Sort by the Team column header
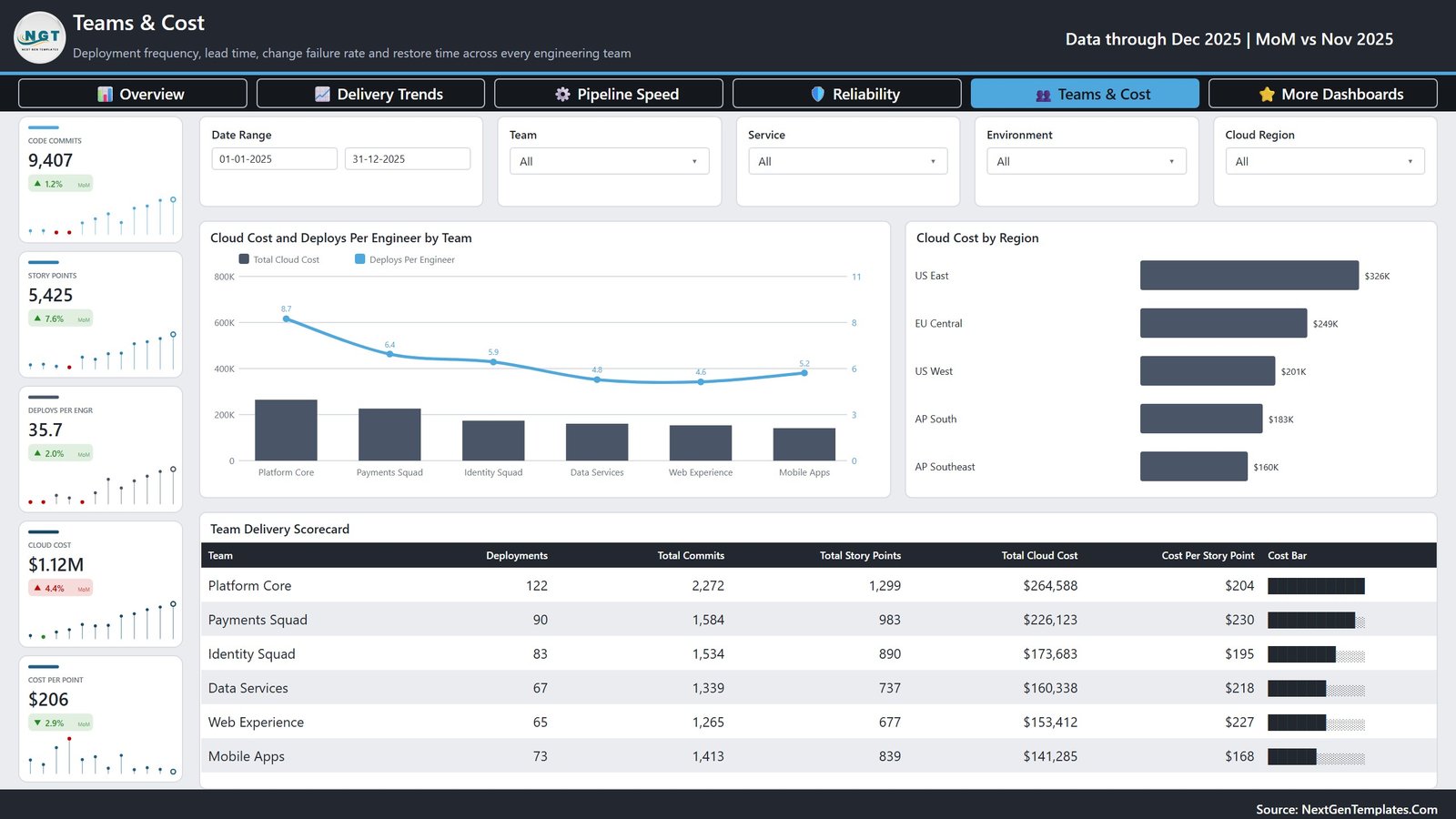Image resolution: width=1456 pixels, height=819 pixels. 220,555
